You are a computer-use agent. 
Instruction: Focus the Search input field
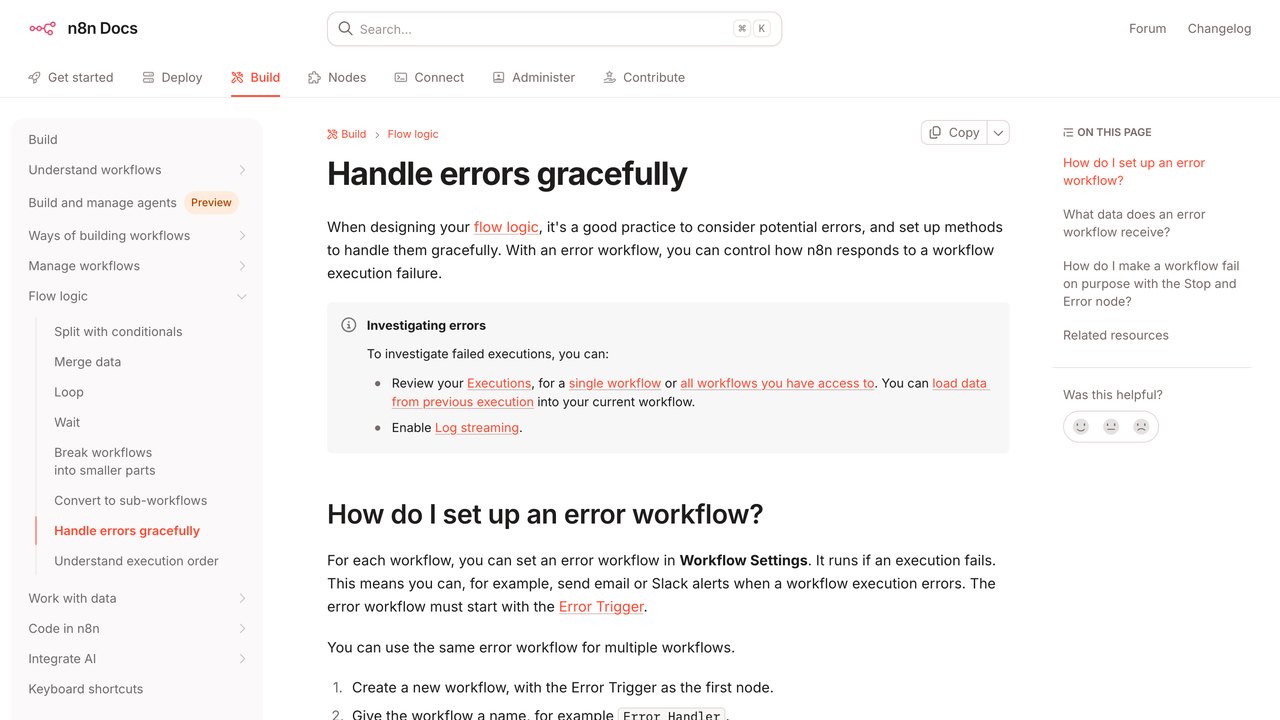point(554,29)
